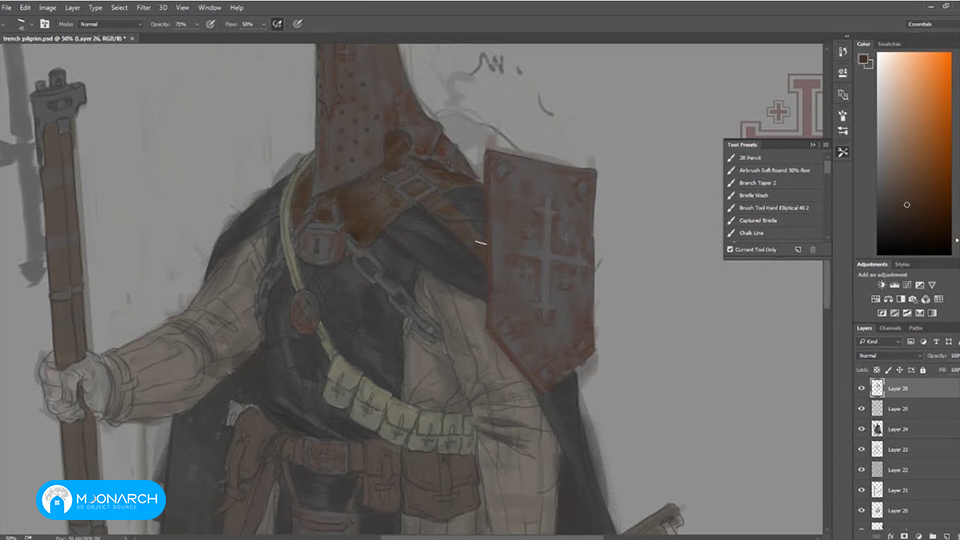
Task: Hide Layer 26 eye icon
Action: point(861,388)
